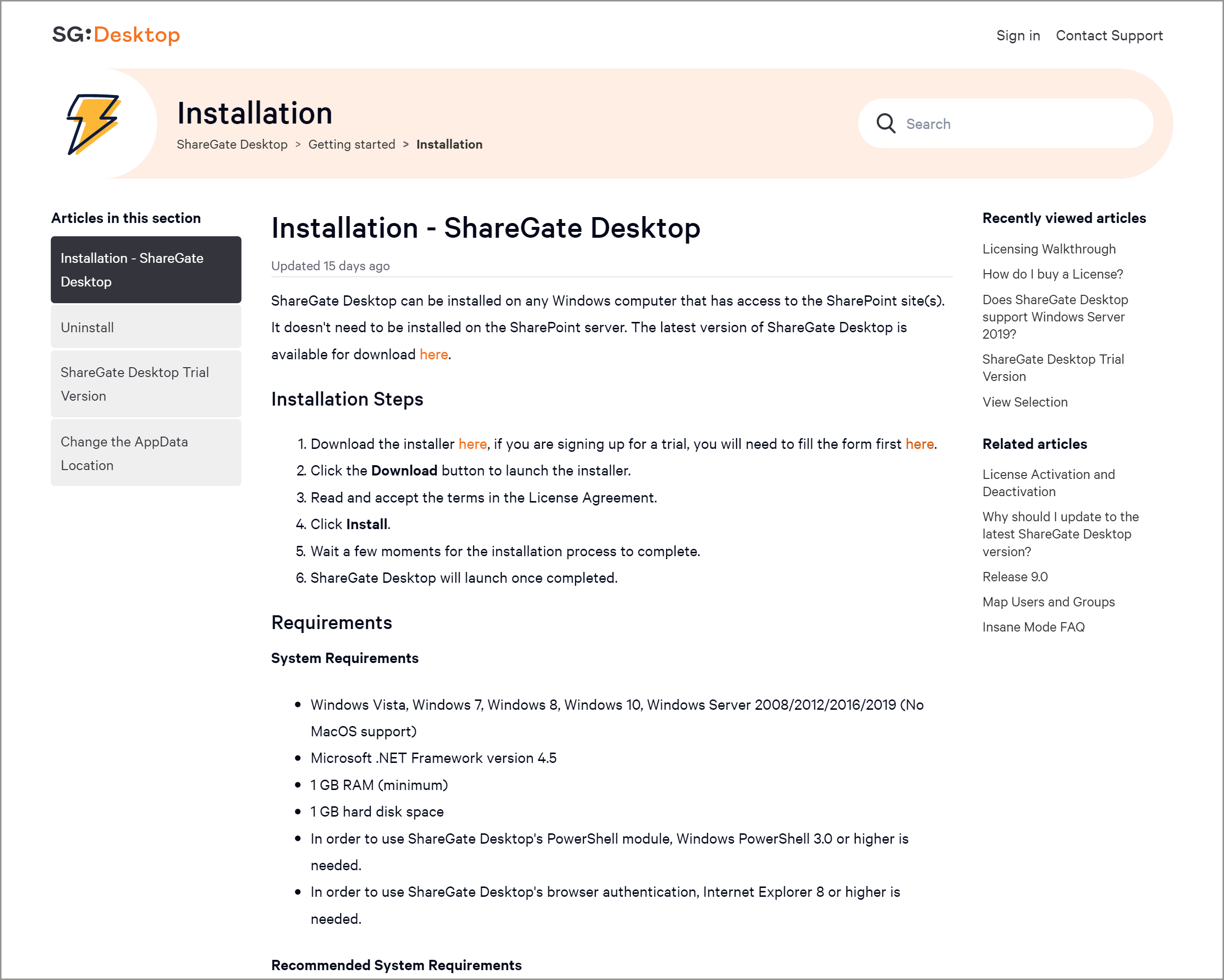
Task: Open How do I buy a License?
Action: click(1053, 274)
